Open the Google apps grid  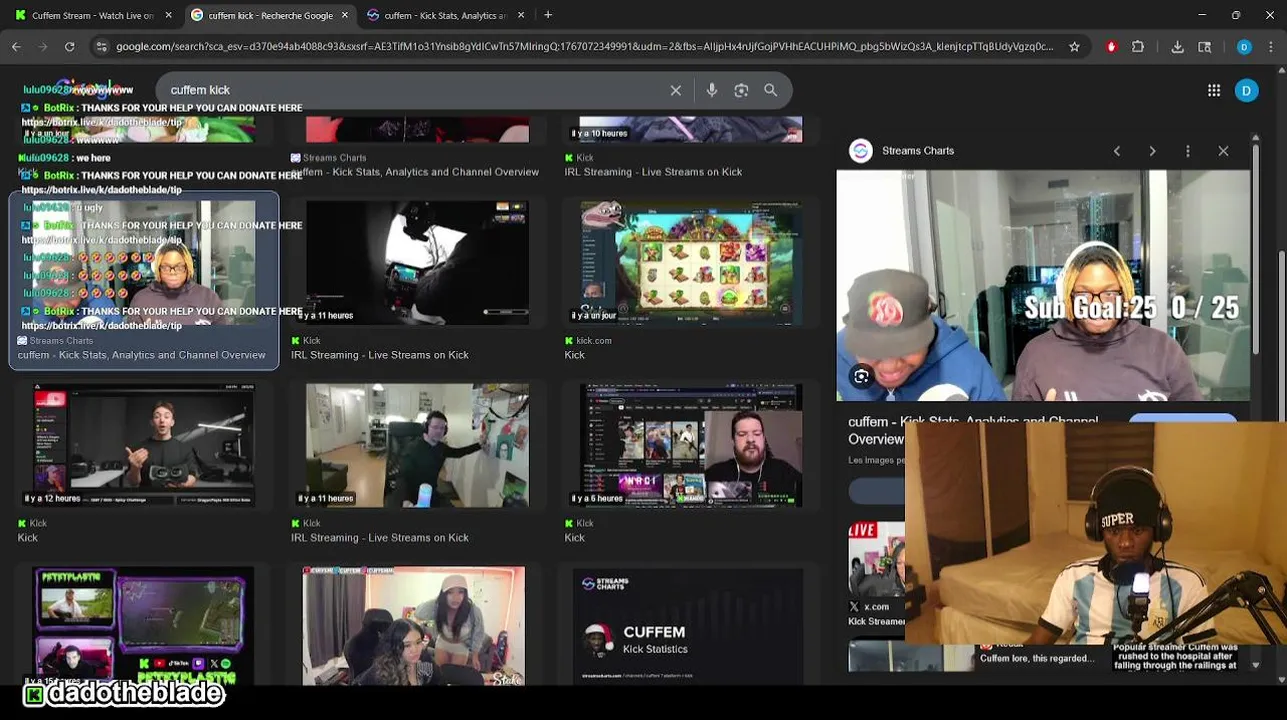point(1214,90)
